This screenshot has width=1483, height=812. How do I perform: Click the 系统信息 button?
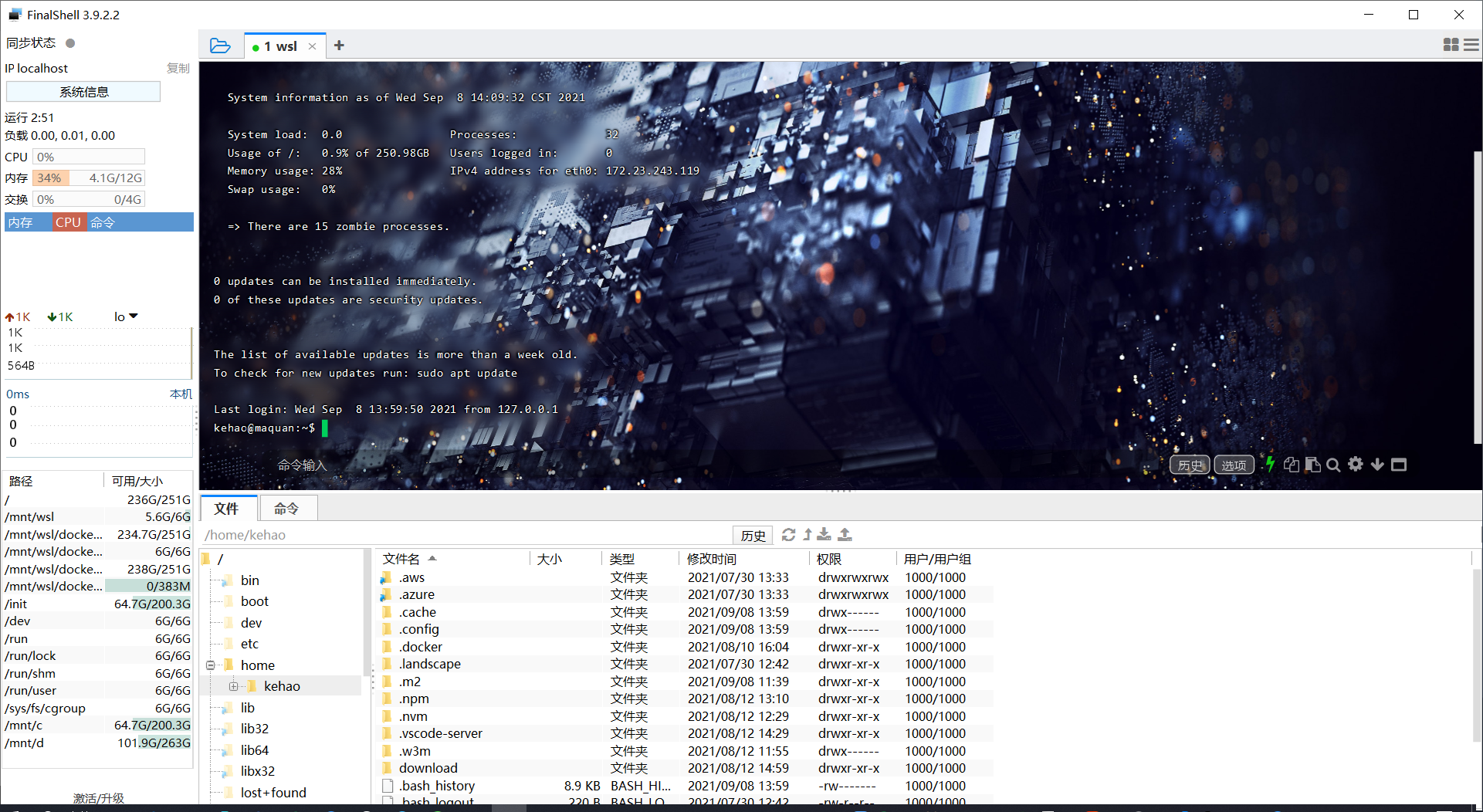click(x=83, y=91)
